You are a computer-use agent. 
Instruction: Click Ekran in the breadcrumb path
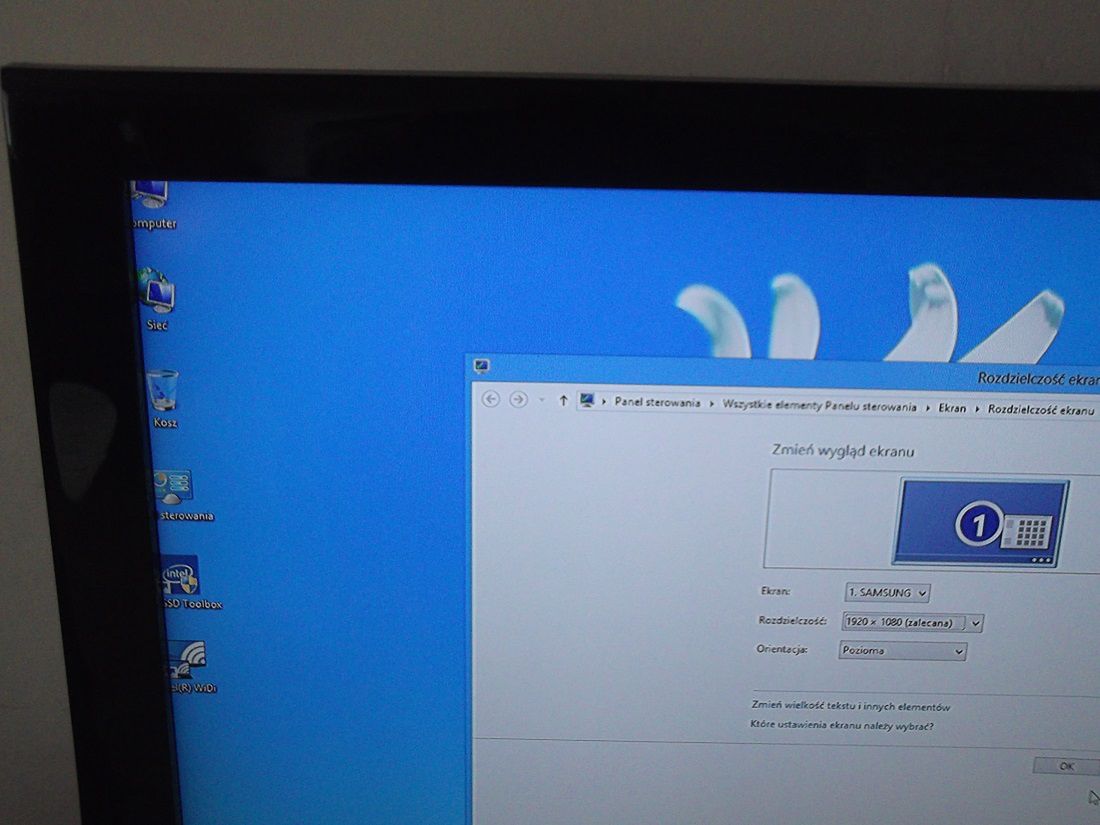click(x=952, y=408)
